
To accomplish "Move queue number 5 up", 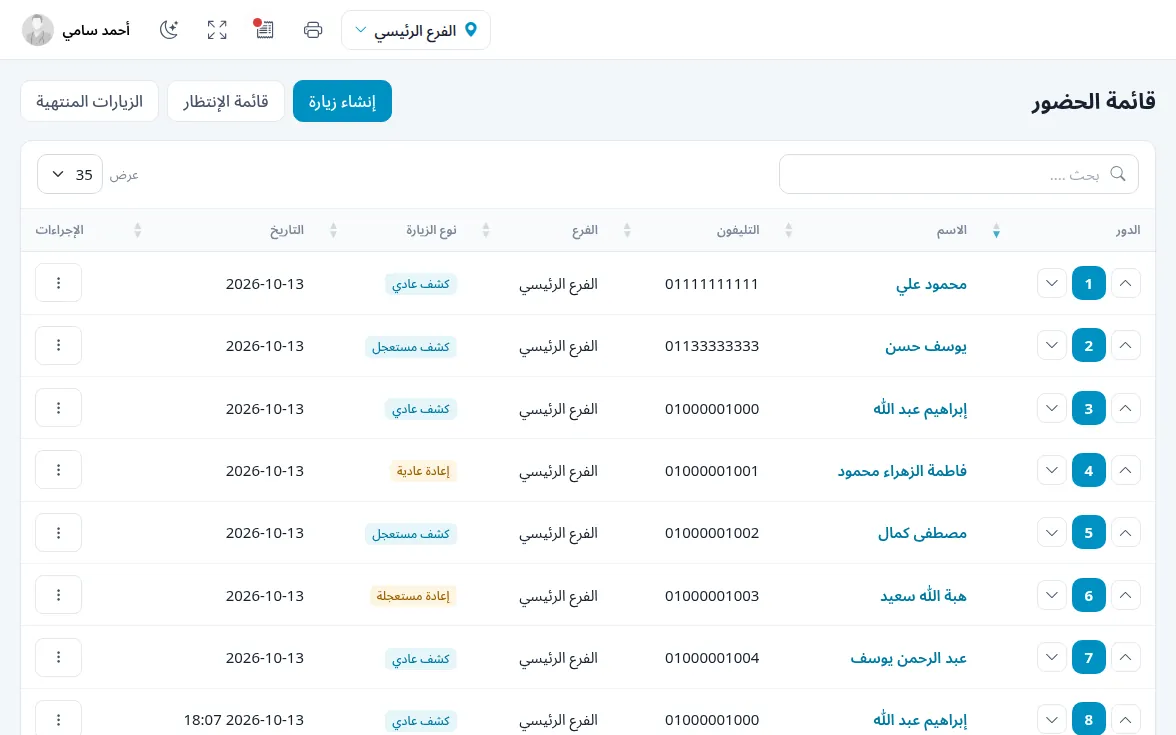I will click(x=1125, y=532).
